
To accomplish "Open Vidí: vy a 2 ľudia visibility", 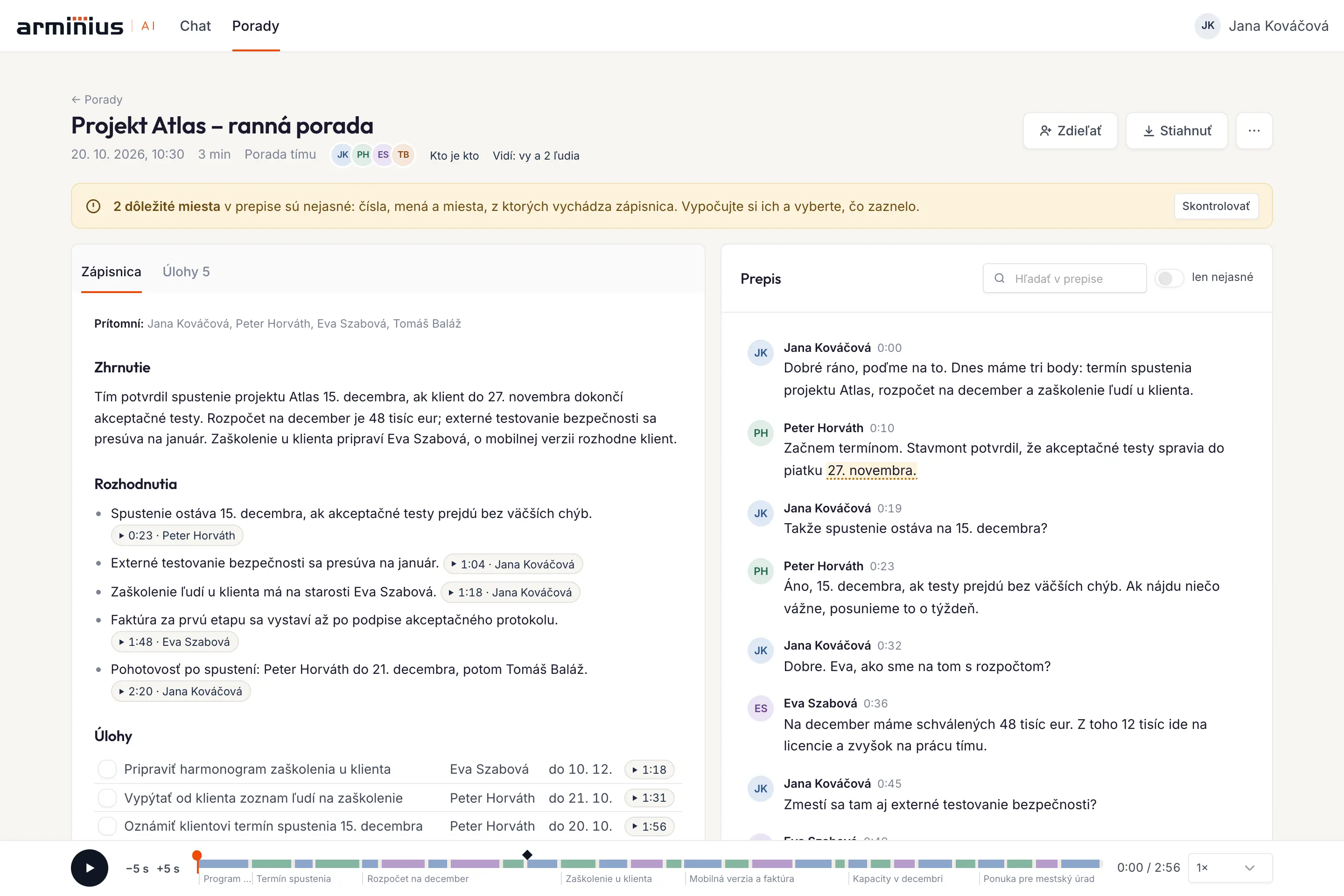I will pyautogui.click(x=536, y=155).
